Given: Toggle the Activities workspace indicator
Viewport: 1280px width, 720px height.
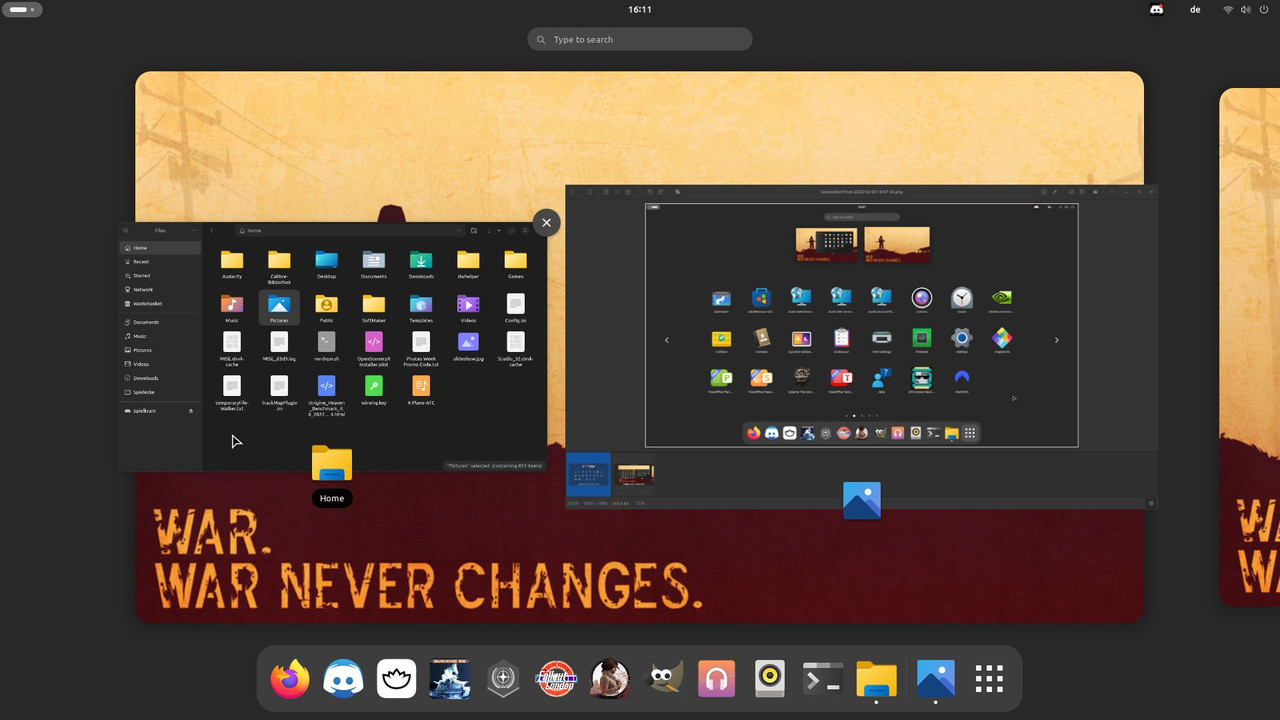Looking at the screenshot, I should pyautogui.click(x=21, y=9).
